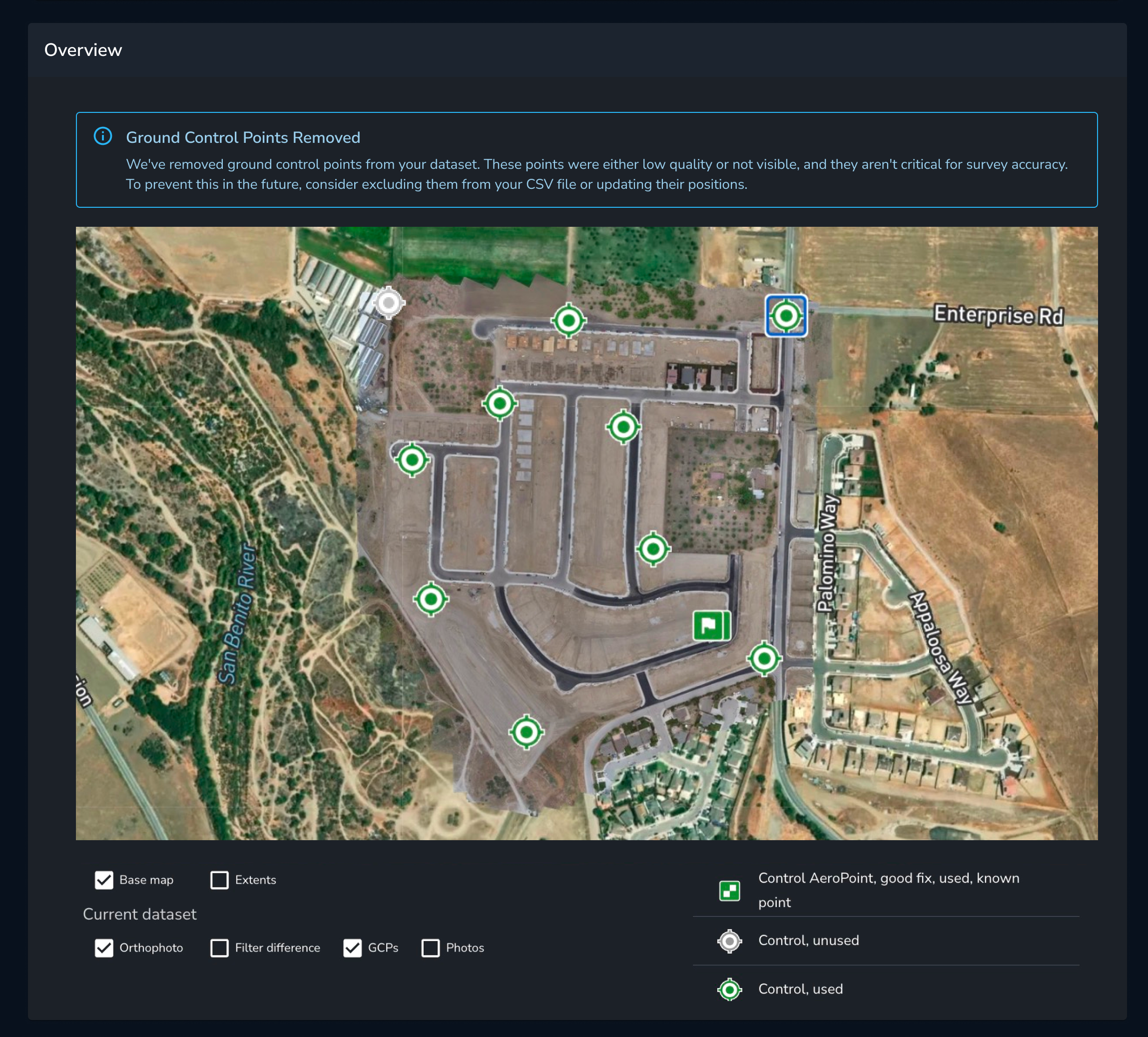Enable the Extents checkbox
Viewport: 1148px width, 1037px height.
click(220, 880)
